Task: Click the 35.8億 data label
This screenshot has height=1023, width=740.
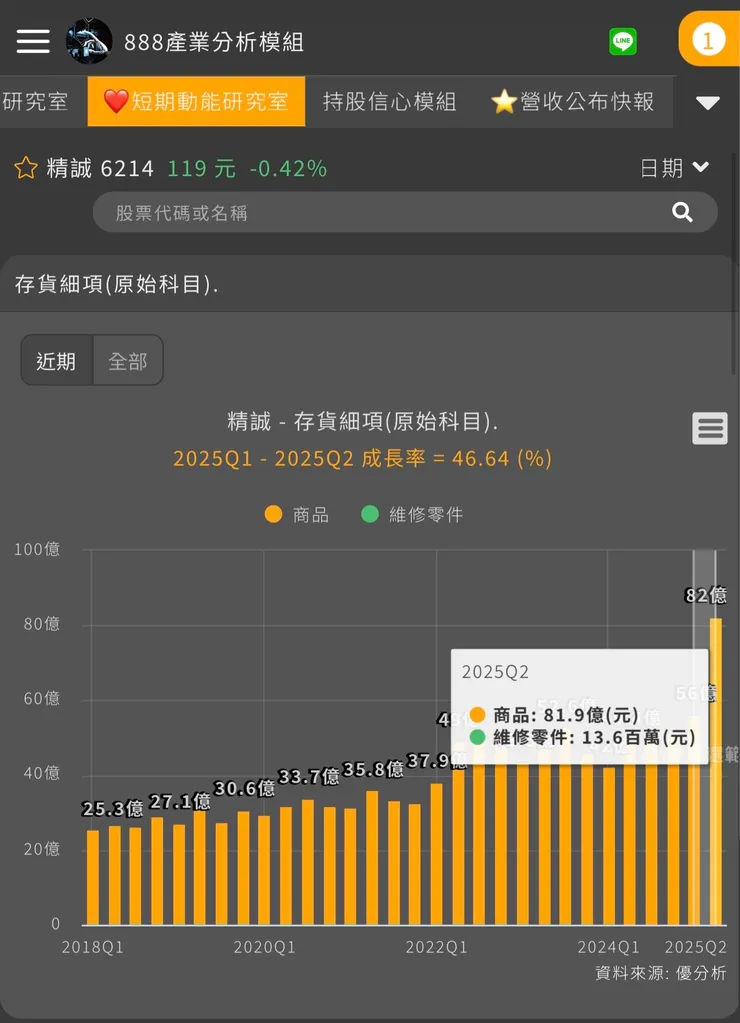Action: (373, 769)
